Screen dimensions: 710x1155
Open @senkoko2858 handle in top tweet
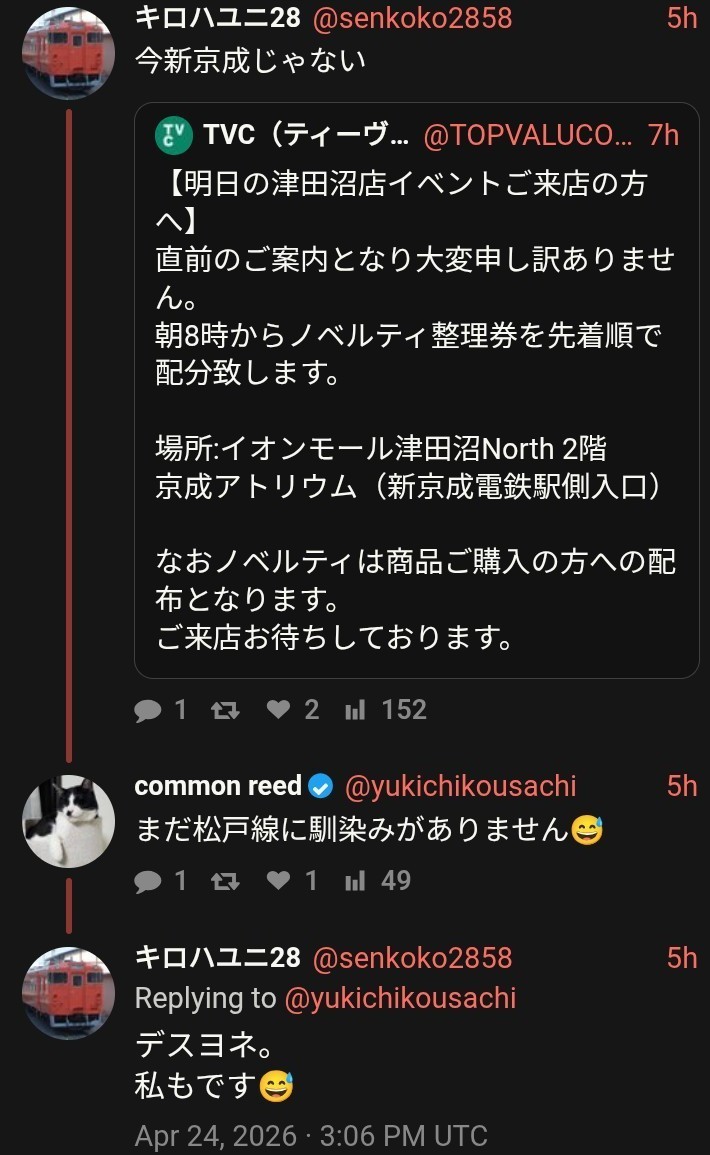pyautogui.click(x=412, y=18)
